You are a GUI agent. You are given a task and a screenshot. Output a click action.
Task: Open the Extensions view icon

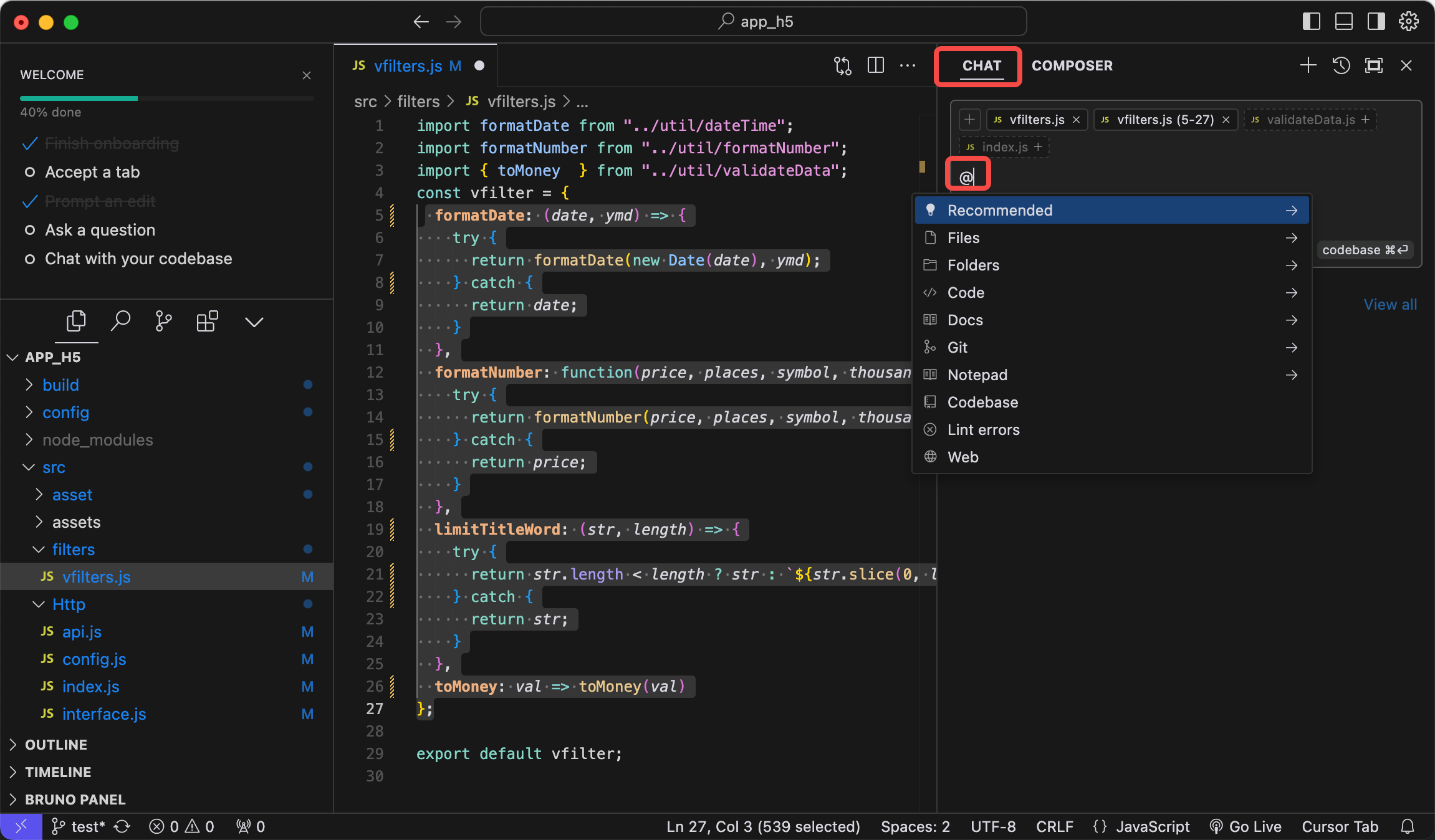click(207, 322)
